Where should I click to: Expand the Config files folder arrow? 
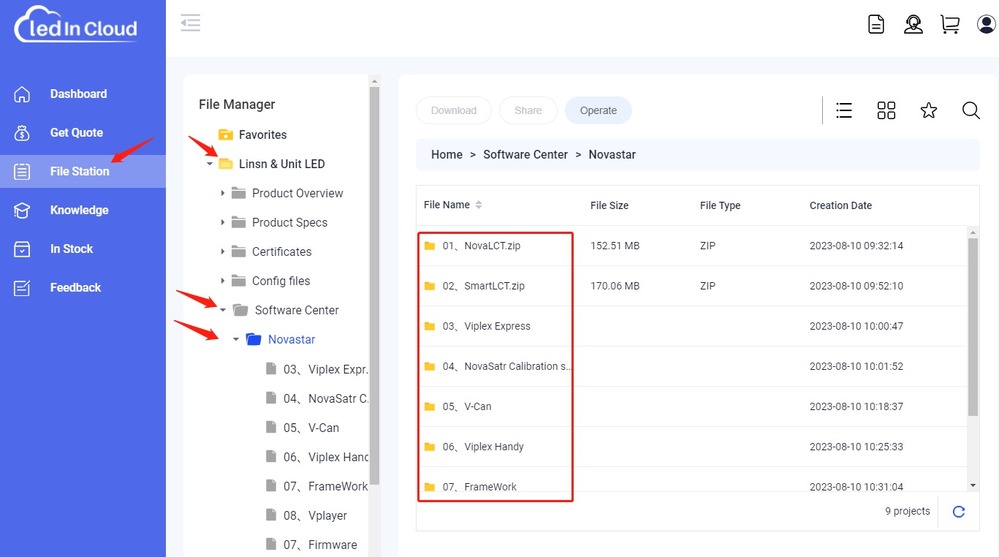pyautogui.click(x=222, y=280)
